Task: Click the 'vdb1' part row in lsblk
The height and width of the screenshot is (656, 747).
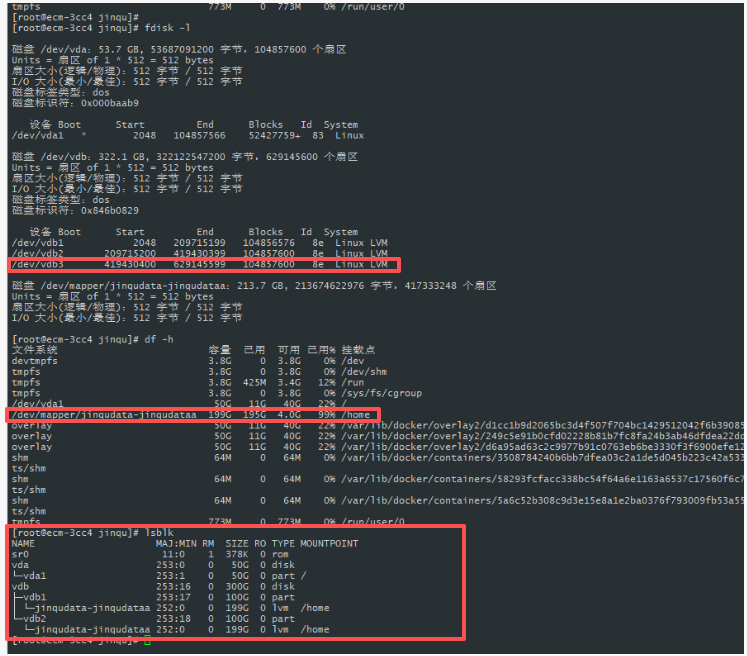Action: [x=153, y=597]
